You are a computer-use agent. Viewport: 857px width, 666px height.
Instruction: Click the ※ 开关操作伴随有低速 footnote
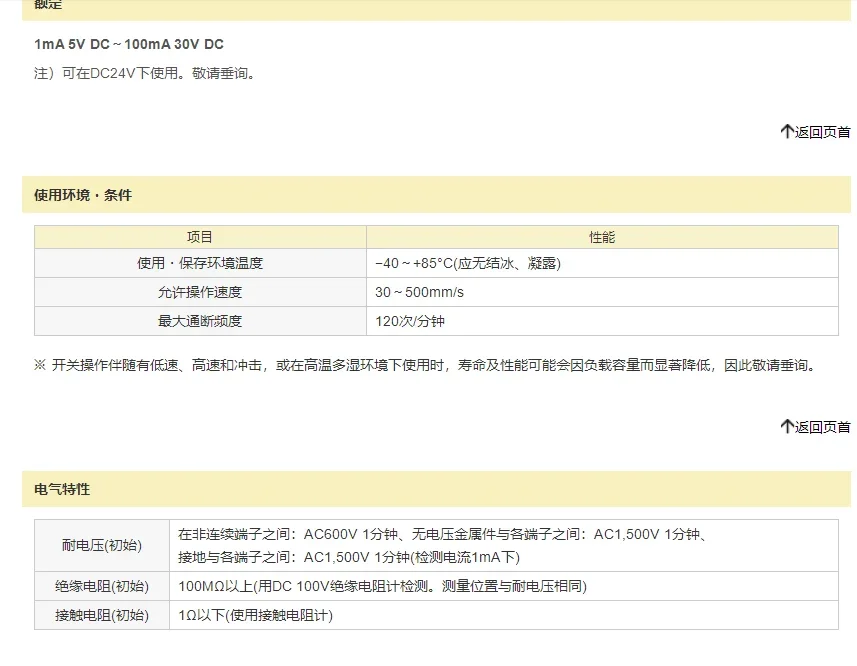tap(425, 365)
